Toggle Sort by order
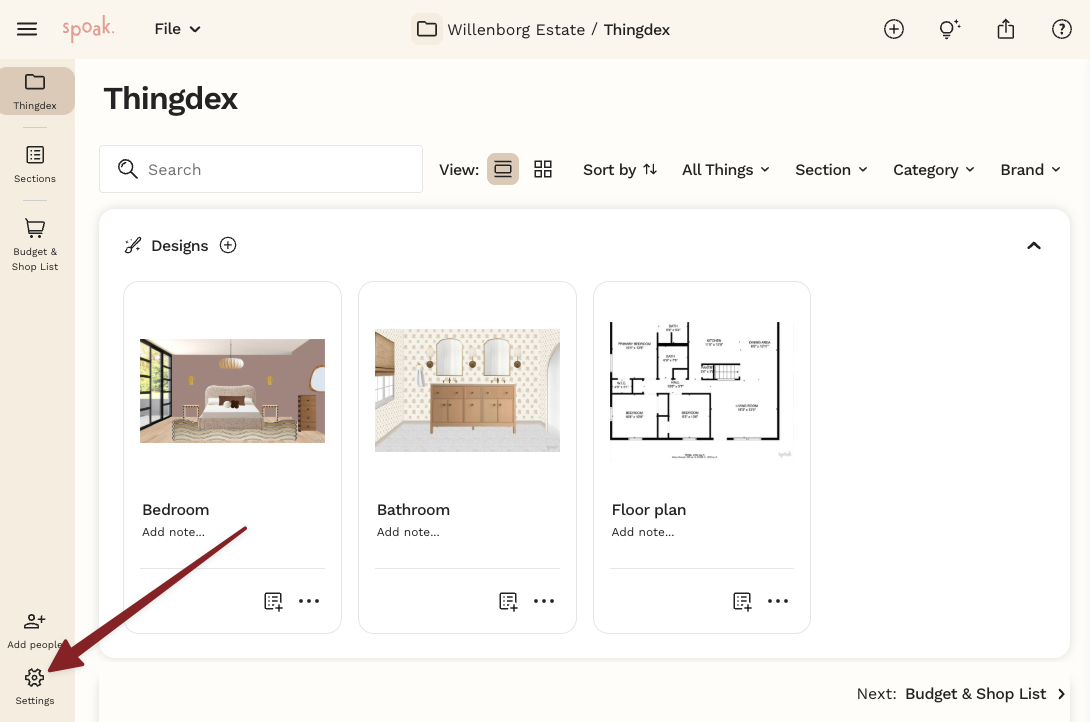Image resolution: width=1090 pixels, height=722 pixels. point(620,170)
